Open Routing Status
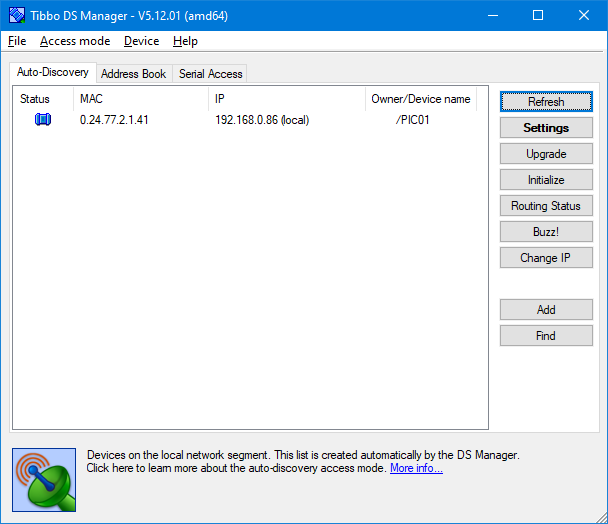Viewport: 608px width, 524px height. [546, 206]
